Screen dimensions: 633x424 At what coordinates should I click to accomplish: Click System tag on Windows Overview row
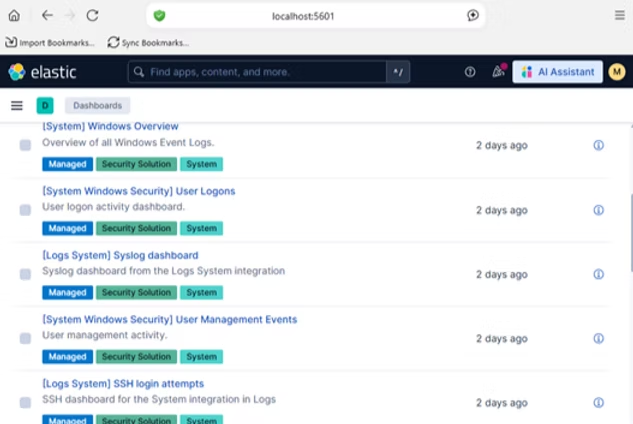pos(201,164)
